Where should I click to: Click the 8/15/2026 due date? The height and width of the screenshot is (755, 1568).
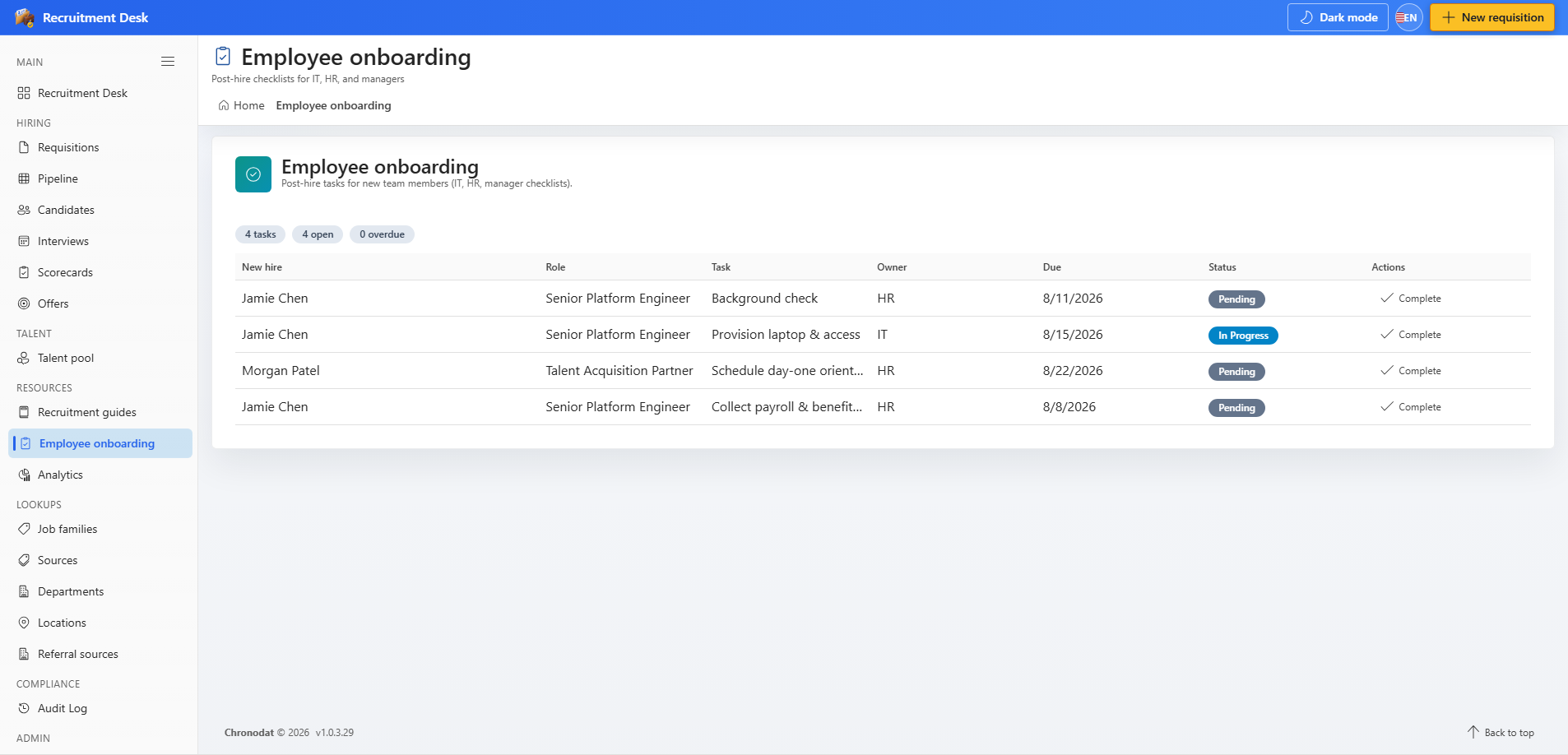pos(1073,335)
